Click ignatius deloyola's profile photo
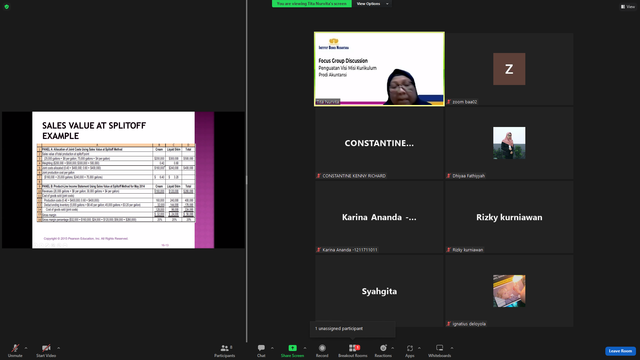This screenshot has width=640, height=360. click(509, 291)
